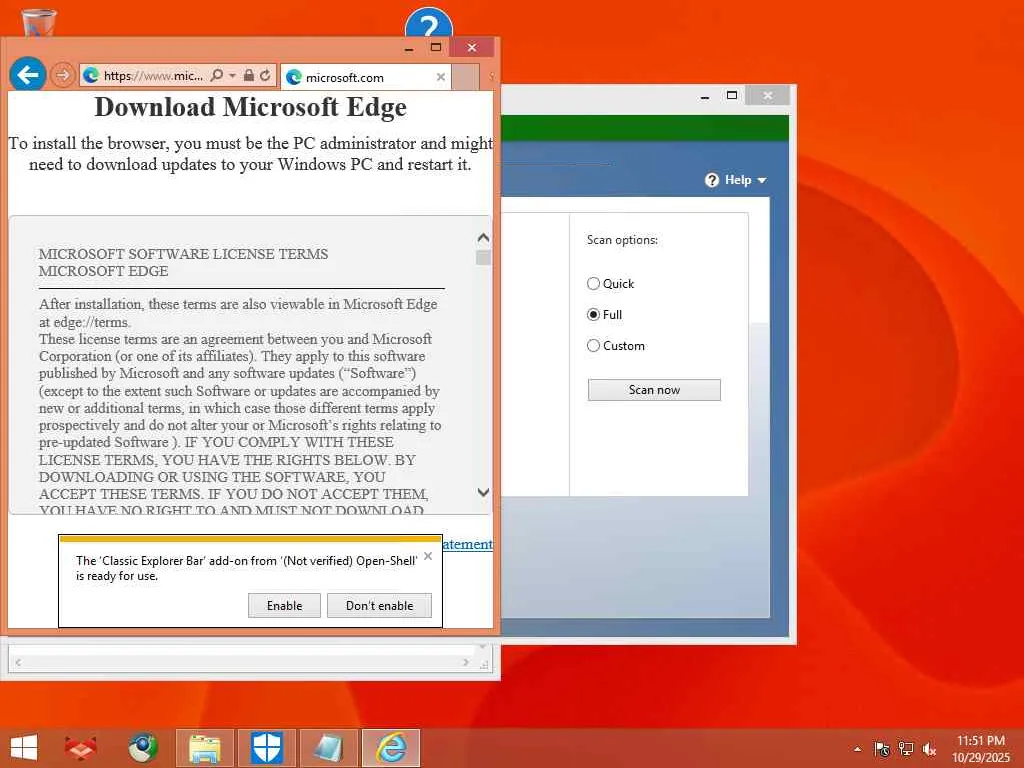This screenshot has width=1024, height=768.
Task: Minimize the Internet Explorer window
Action: coord(409,48)
